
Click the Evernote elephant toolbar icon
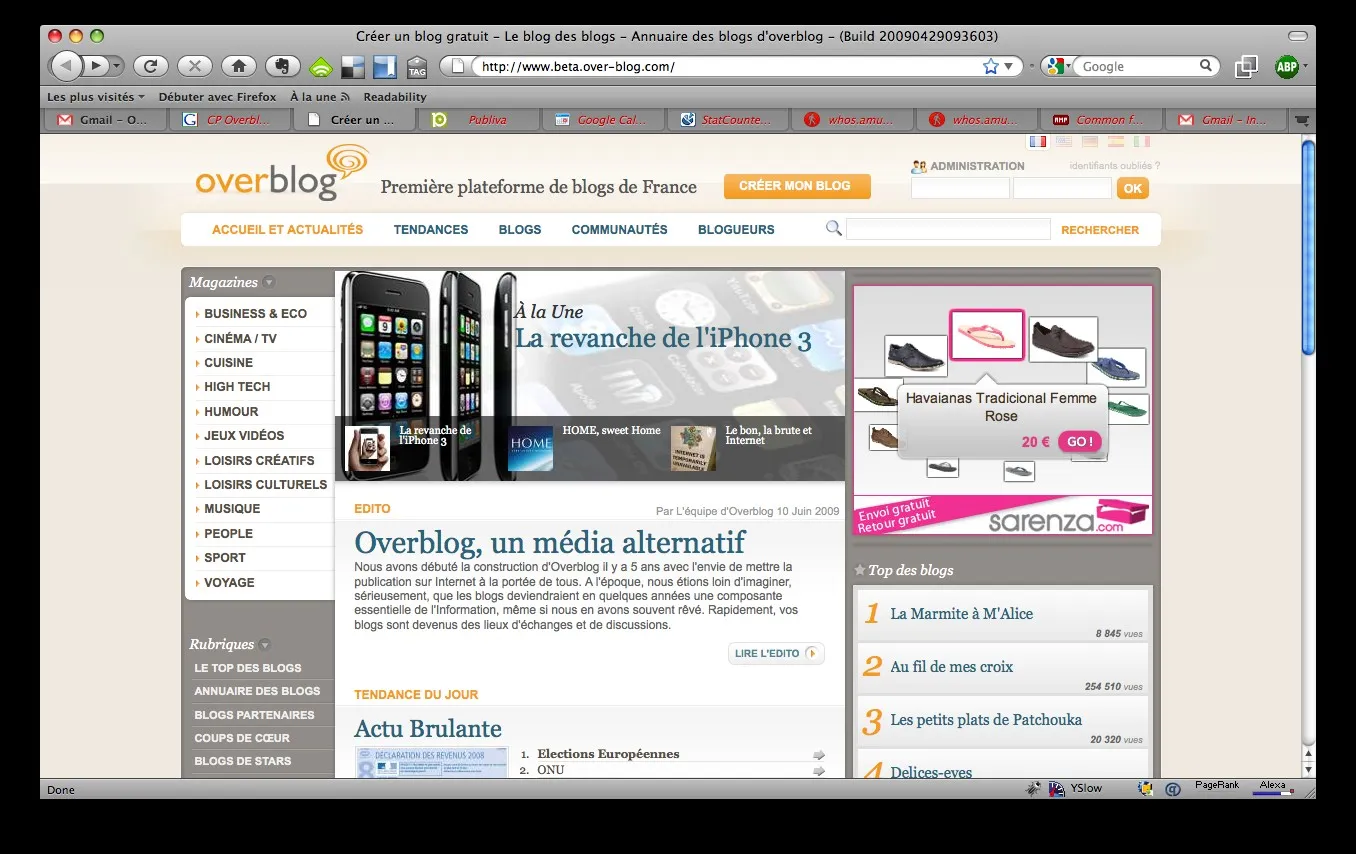pyautogui.click(x=283, y=66)
